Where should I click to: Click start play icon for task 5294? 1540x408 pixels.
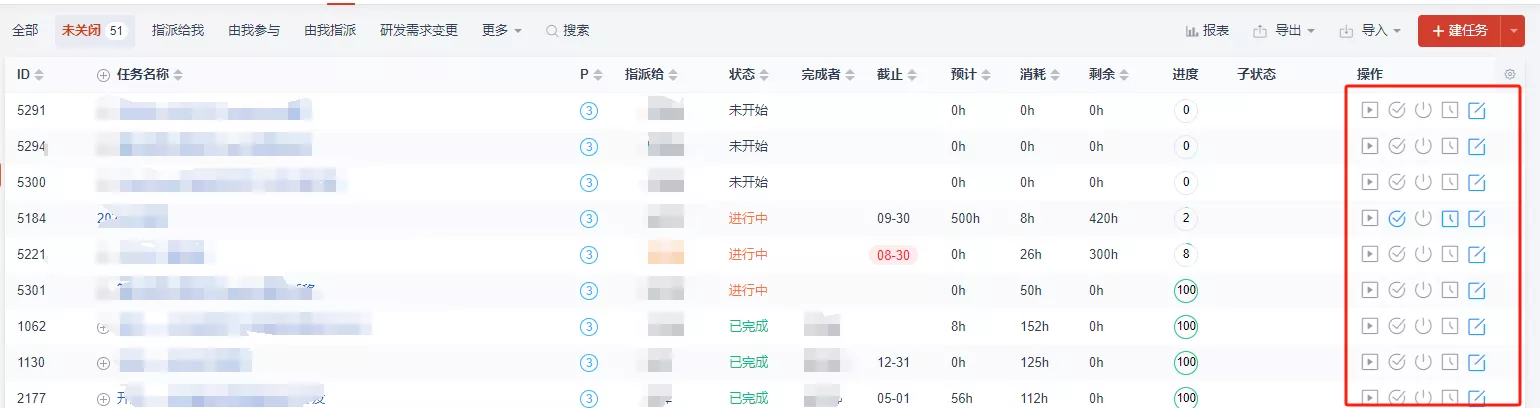(x=1370, y=146)
